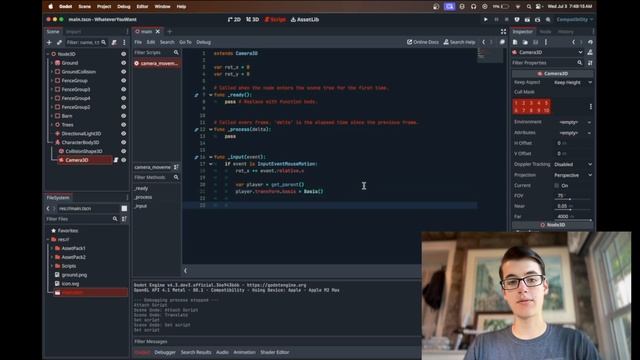Attach script icon in the Scene dock toolbar
Image resolution: width=640 pixels, height=360 pixels.
(114, 42)
